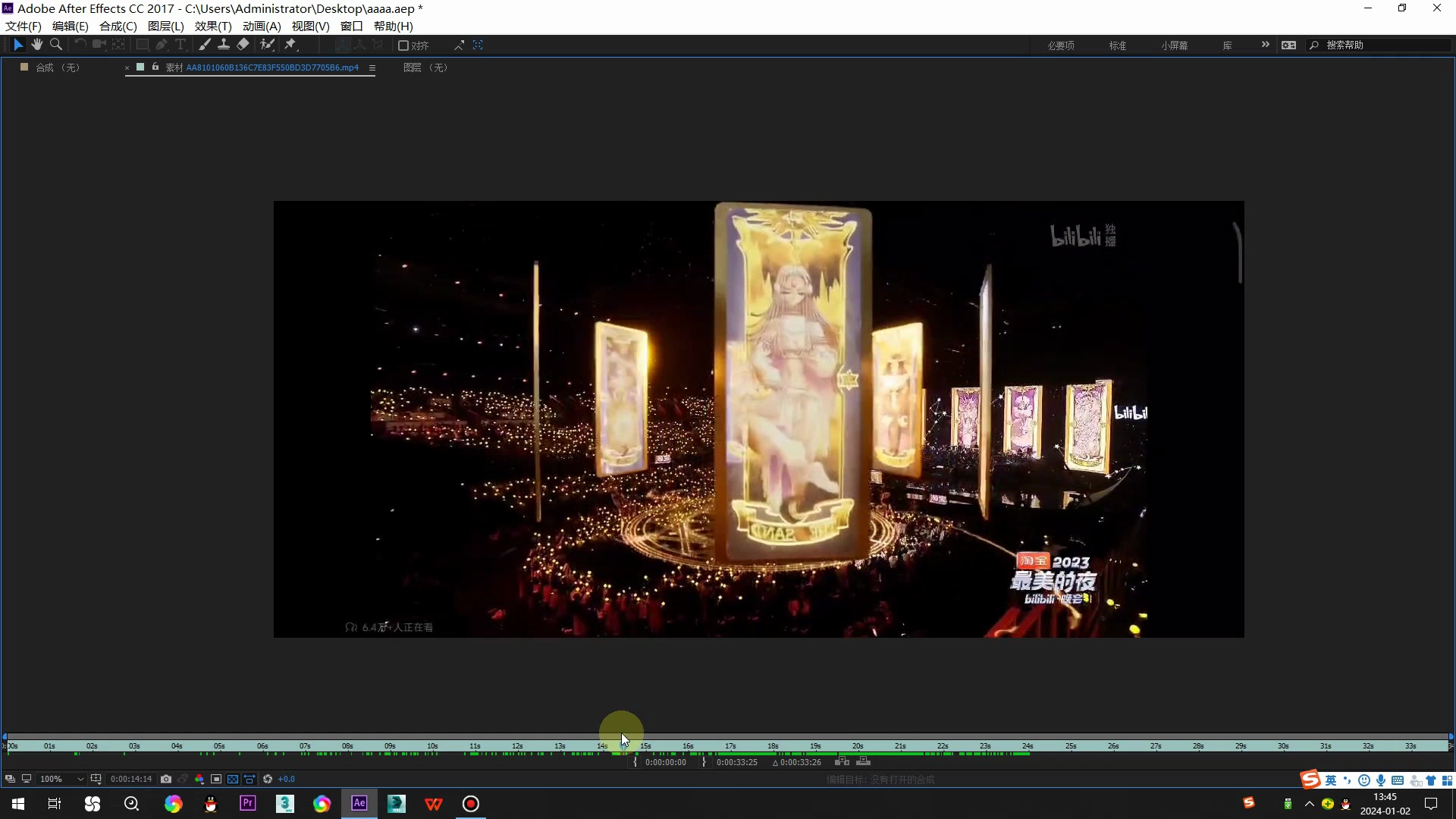This screenshot has width=1456, height=819.
Task: Toggle region of interest button
Action: pos(216,779)
